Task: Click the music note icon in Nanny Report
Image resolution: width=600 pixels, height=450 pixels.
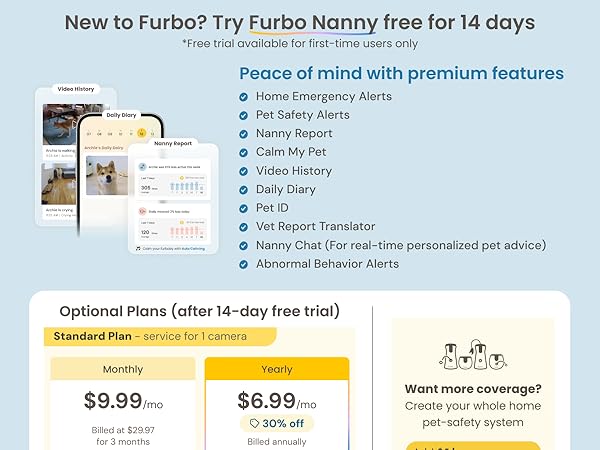Action: 135,246
